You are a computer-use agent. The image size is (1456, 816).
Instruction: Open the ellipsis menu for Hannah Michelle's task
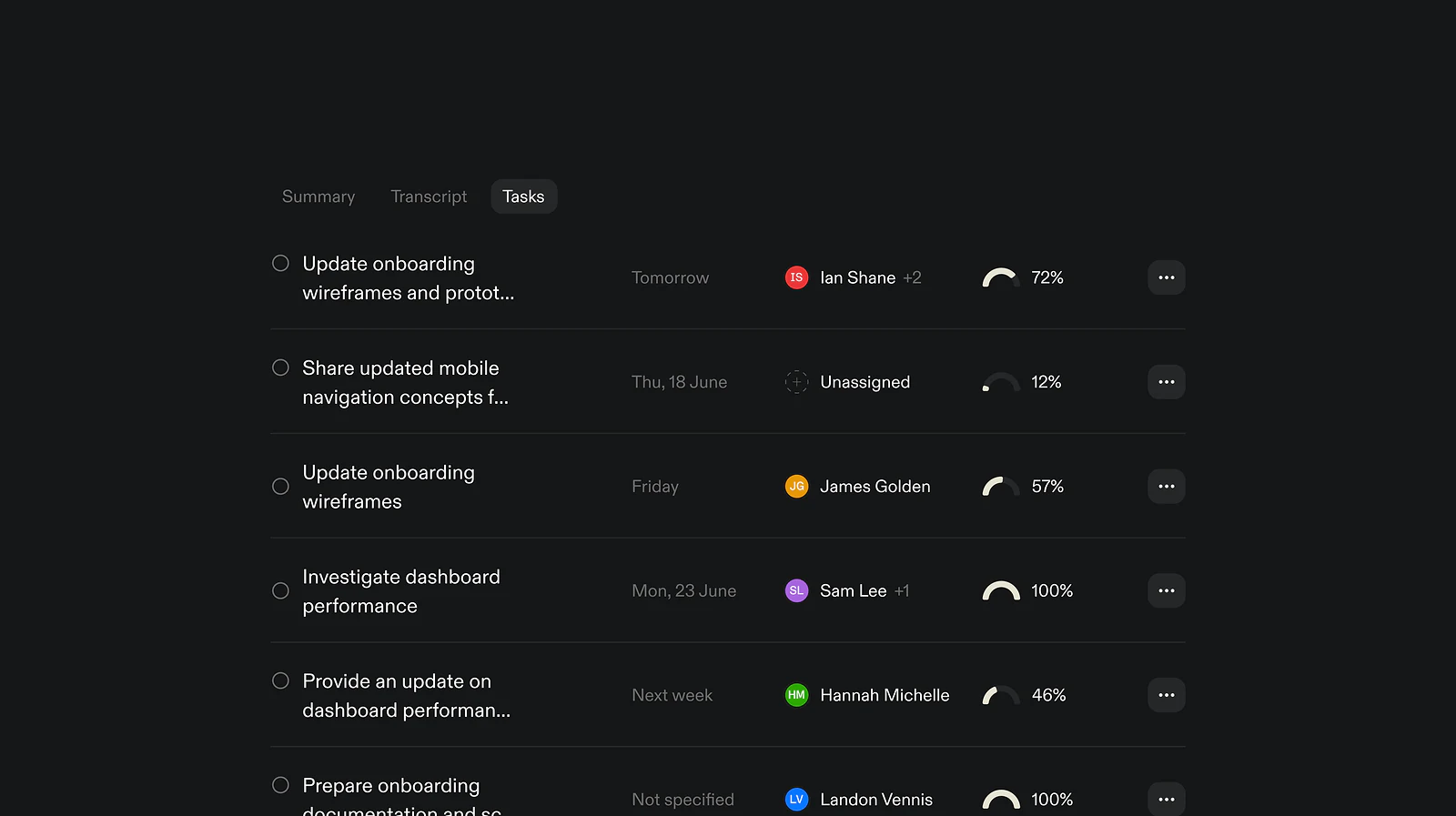(1166, 695)
